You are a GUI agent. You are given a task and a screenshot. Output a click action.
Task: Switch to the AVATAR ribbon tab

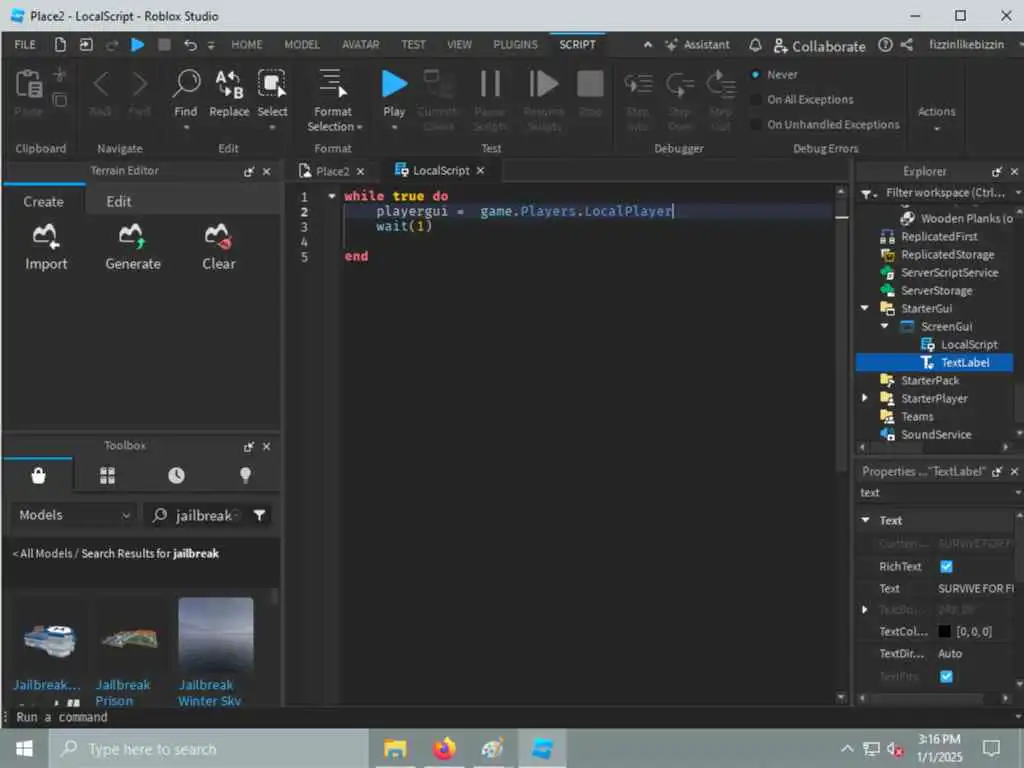(x=360, y=44)
